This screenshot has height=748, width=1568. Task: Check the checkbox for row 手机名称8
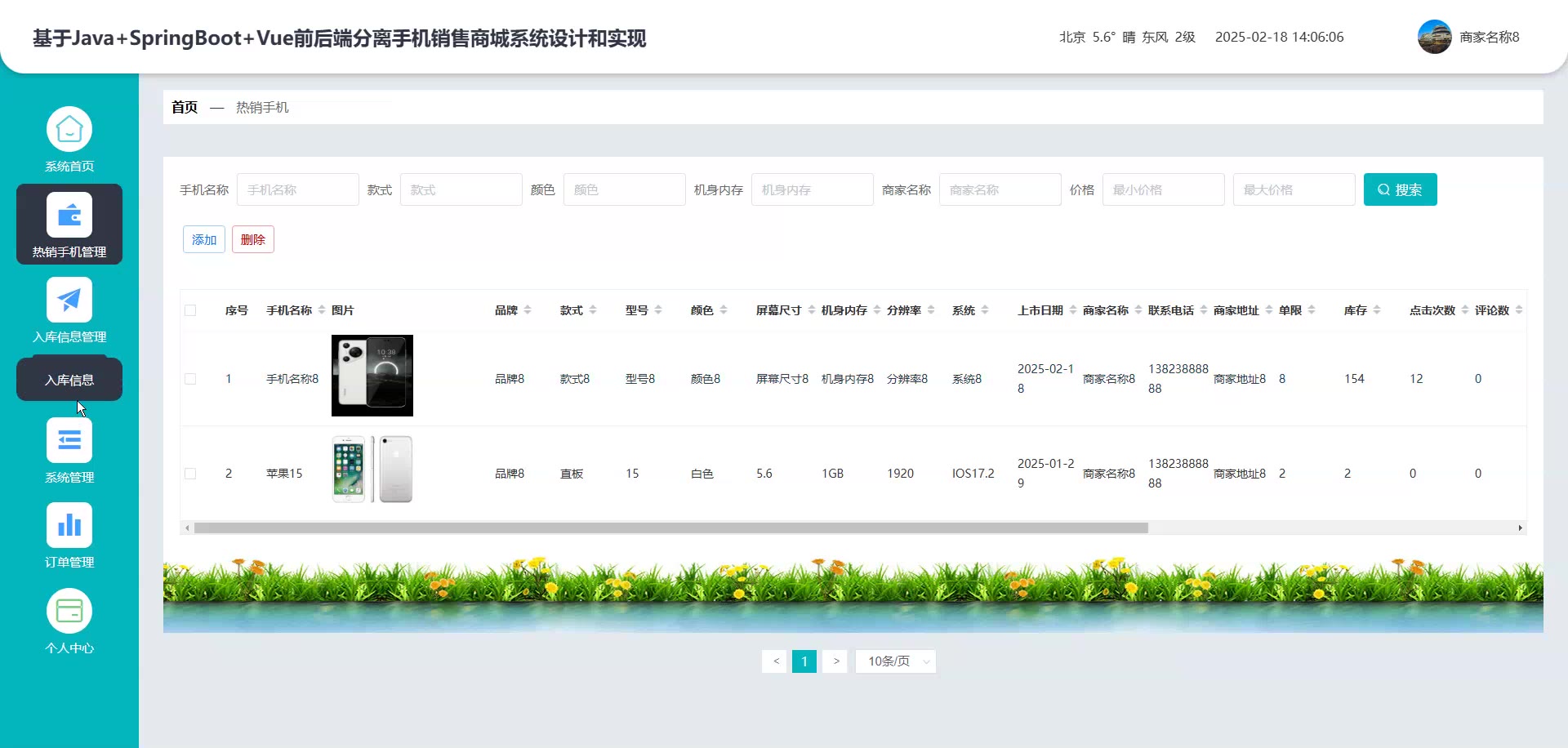pos(190,379)
